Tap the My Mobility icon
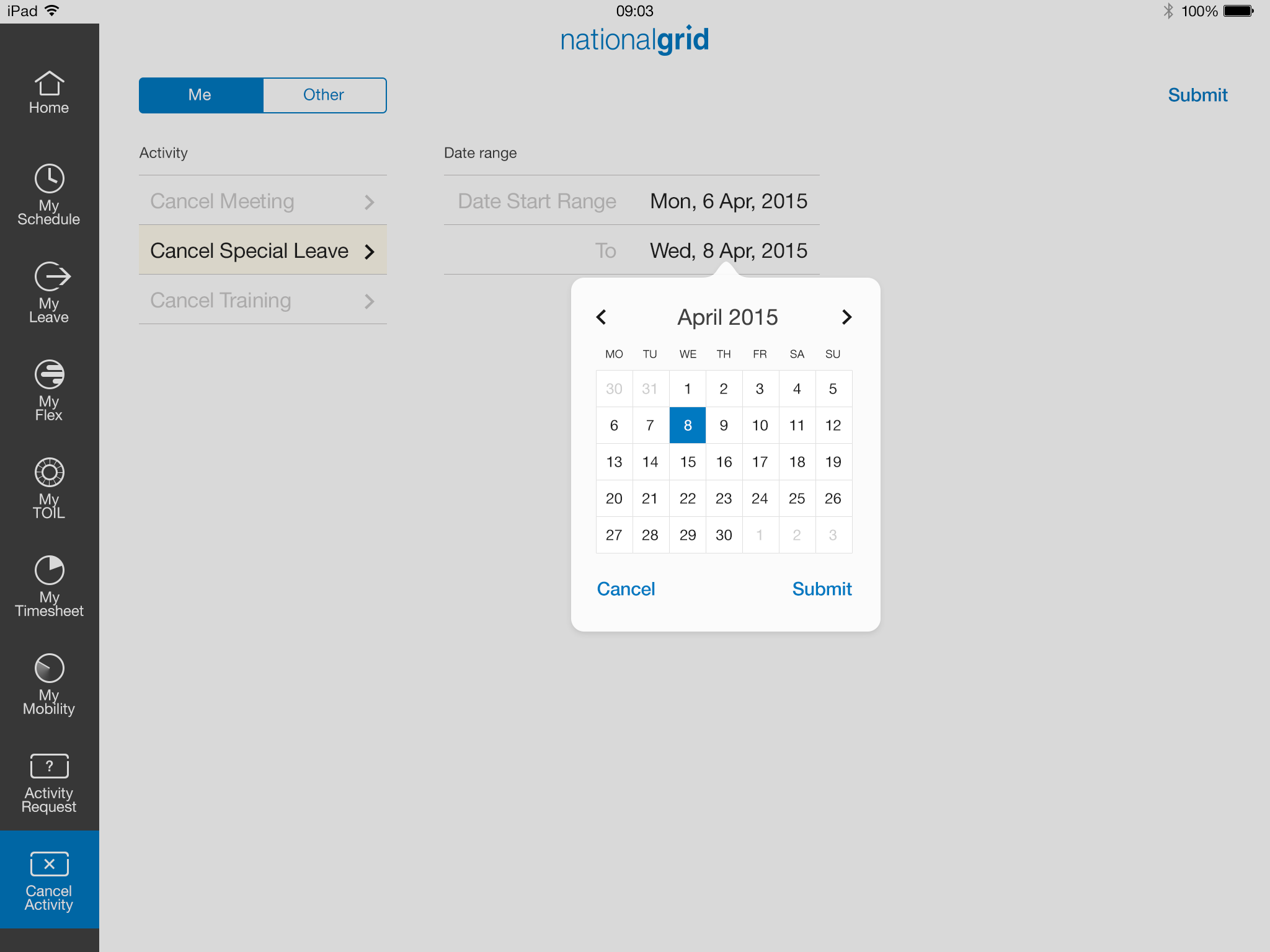 [49, 684]
